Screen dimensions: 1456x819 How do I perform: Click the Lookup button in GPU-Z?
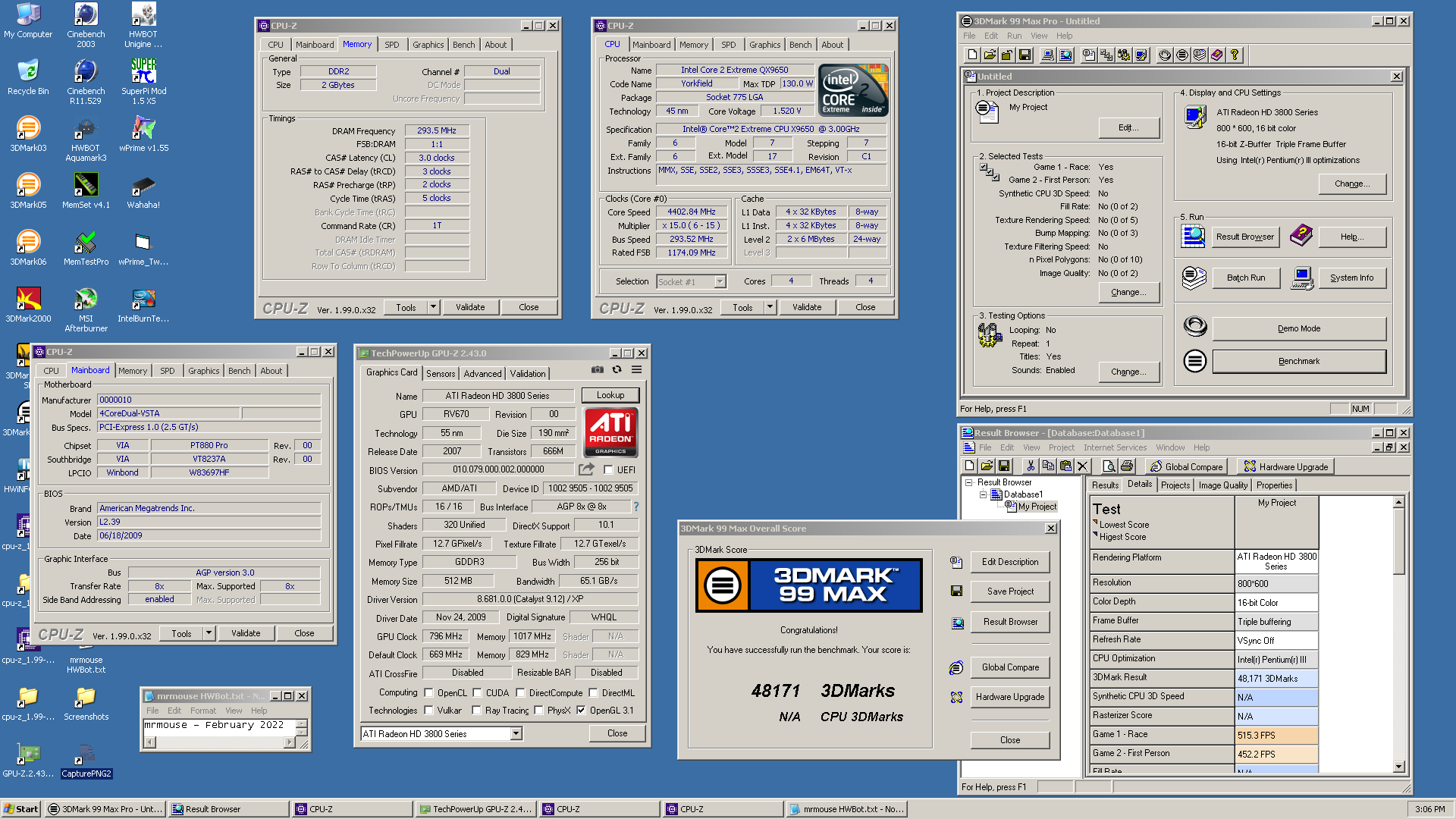point(610,395)
